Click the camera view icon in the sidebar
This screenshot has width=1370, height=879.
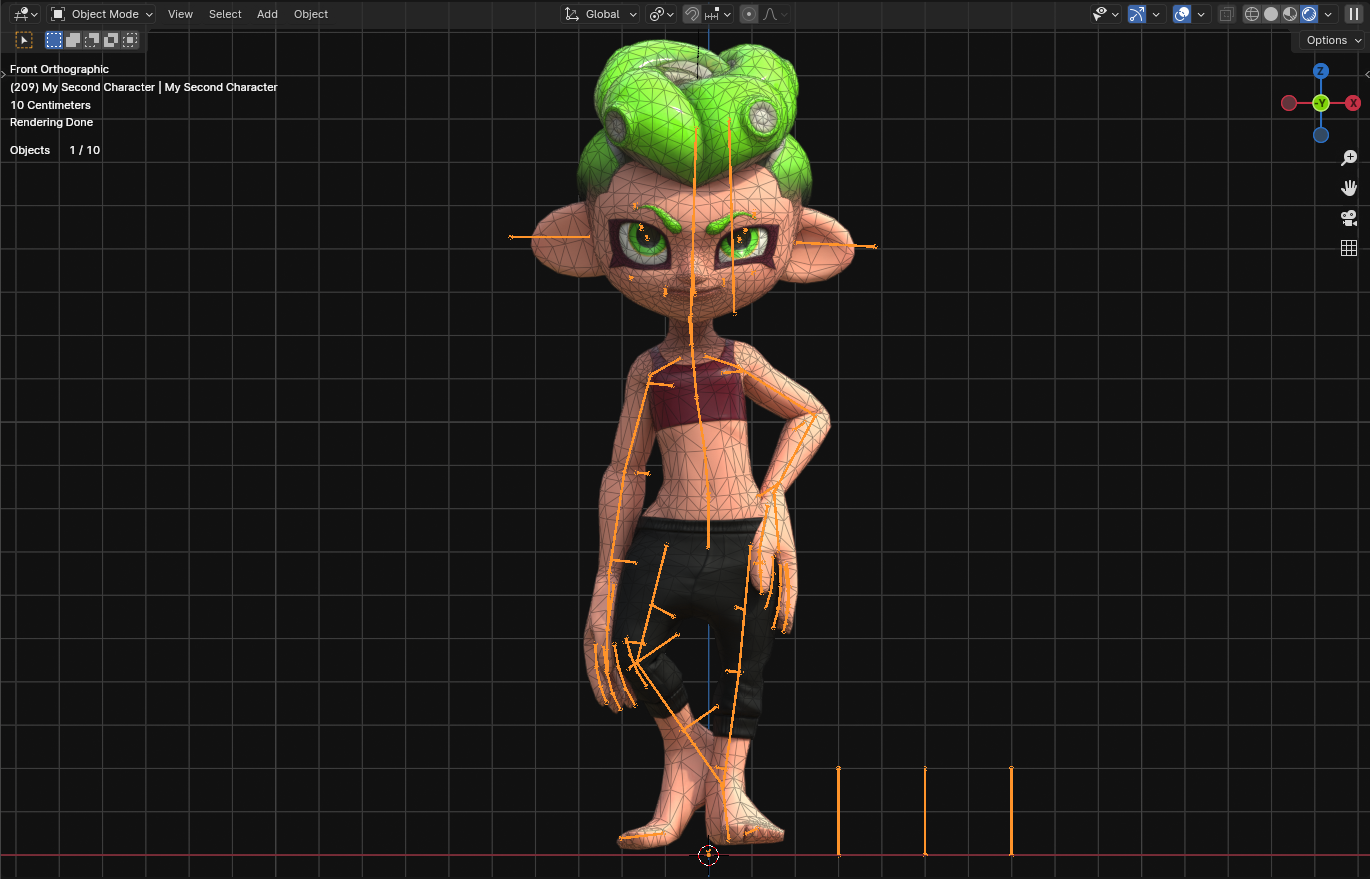coord(1349,218)
